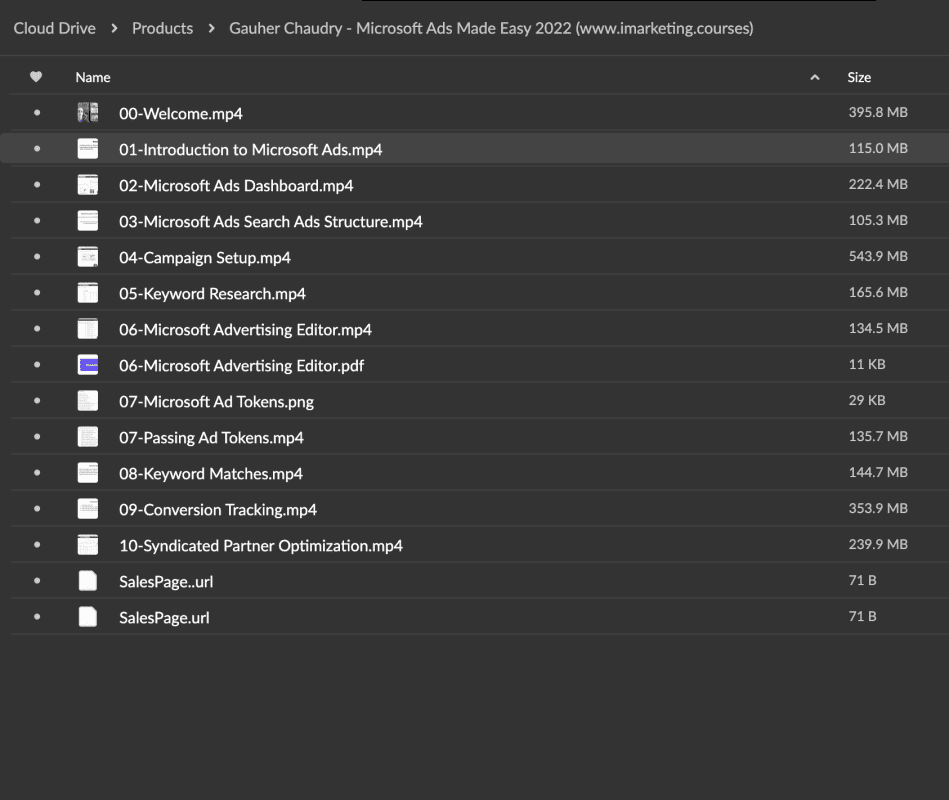Sort by the Name column header
Viewport: 949px width, 800px height.
[93, 77]
